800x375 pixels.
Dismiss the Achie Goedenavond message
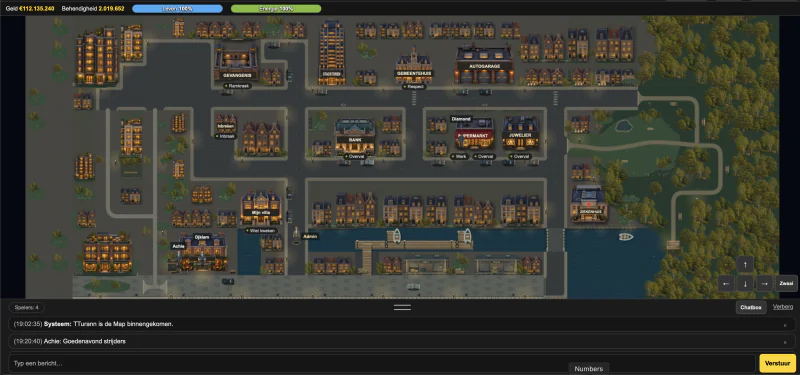point(785,342)
